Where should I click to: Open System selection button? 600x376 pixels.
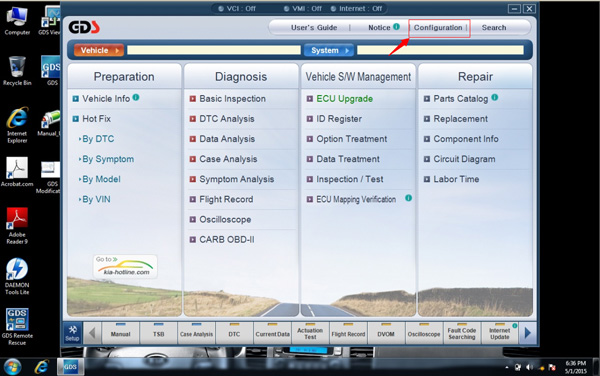click(x=329, y=50)
